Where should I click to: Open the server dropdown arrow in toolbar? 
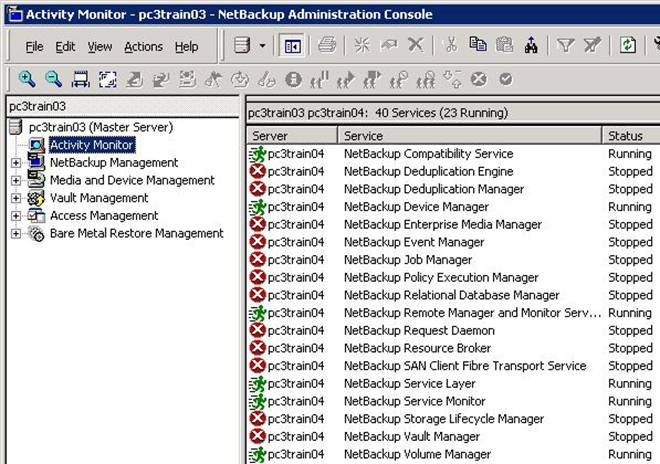click(262, 46)
